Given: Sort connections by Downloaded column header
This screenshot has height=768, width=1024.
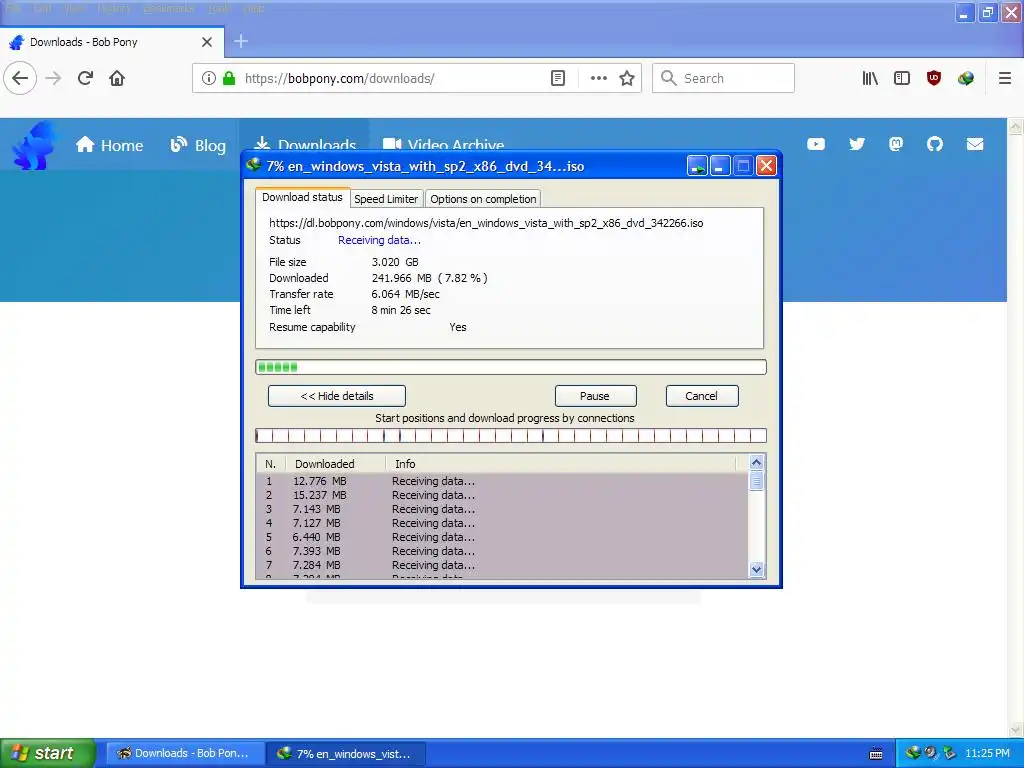Looking at the screenshot, I should (x=336, y=464).
